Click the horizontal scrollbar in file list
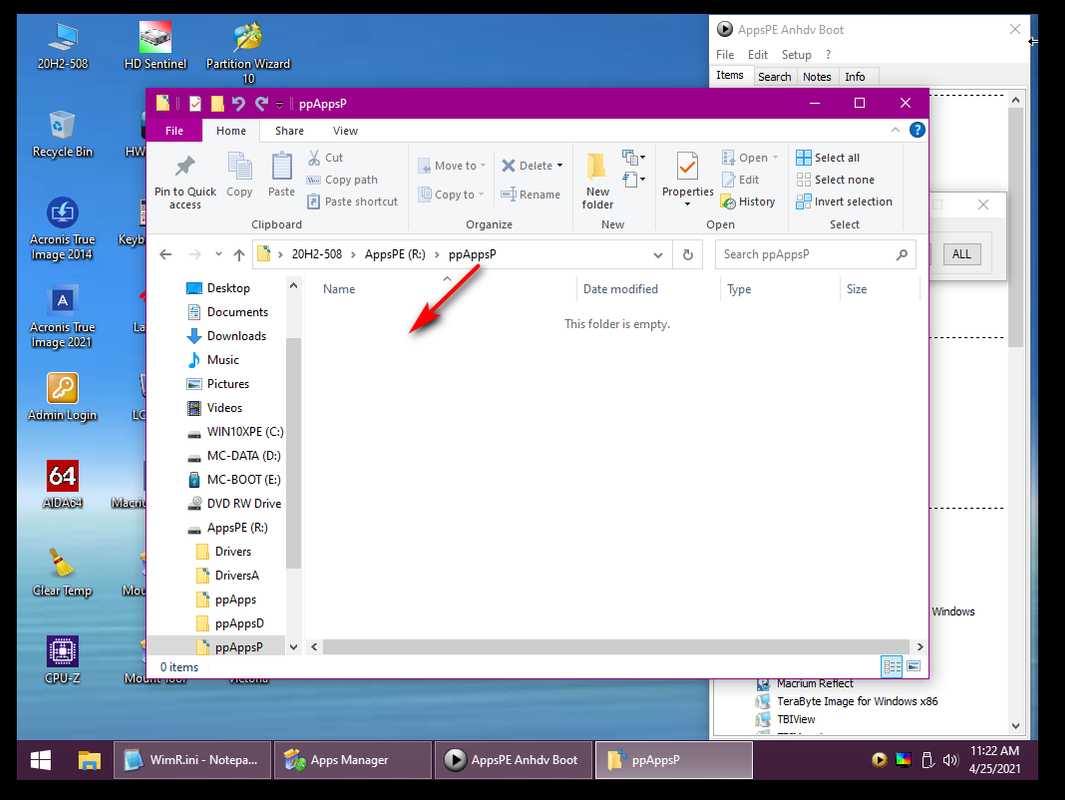The width and height of the screenshot is (1065, 800). tap(616, 647)
